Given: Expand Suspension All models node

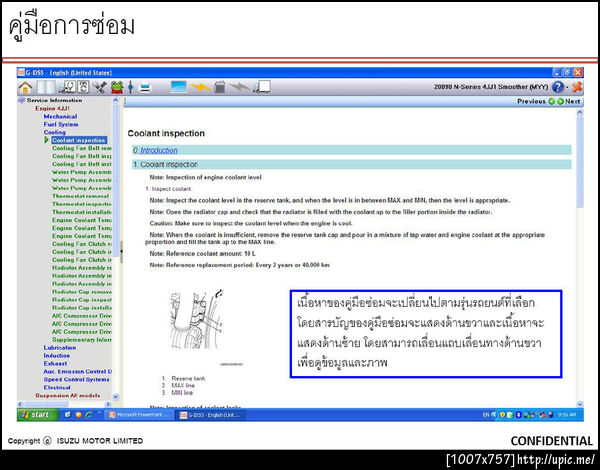Looking at the screenshot, I should (x=68, y=395).
